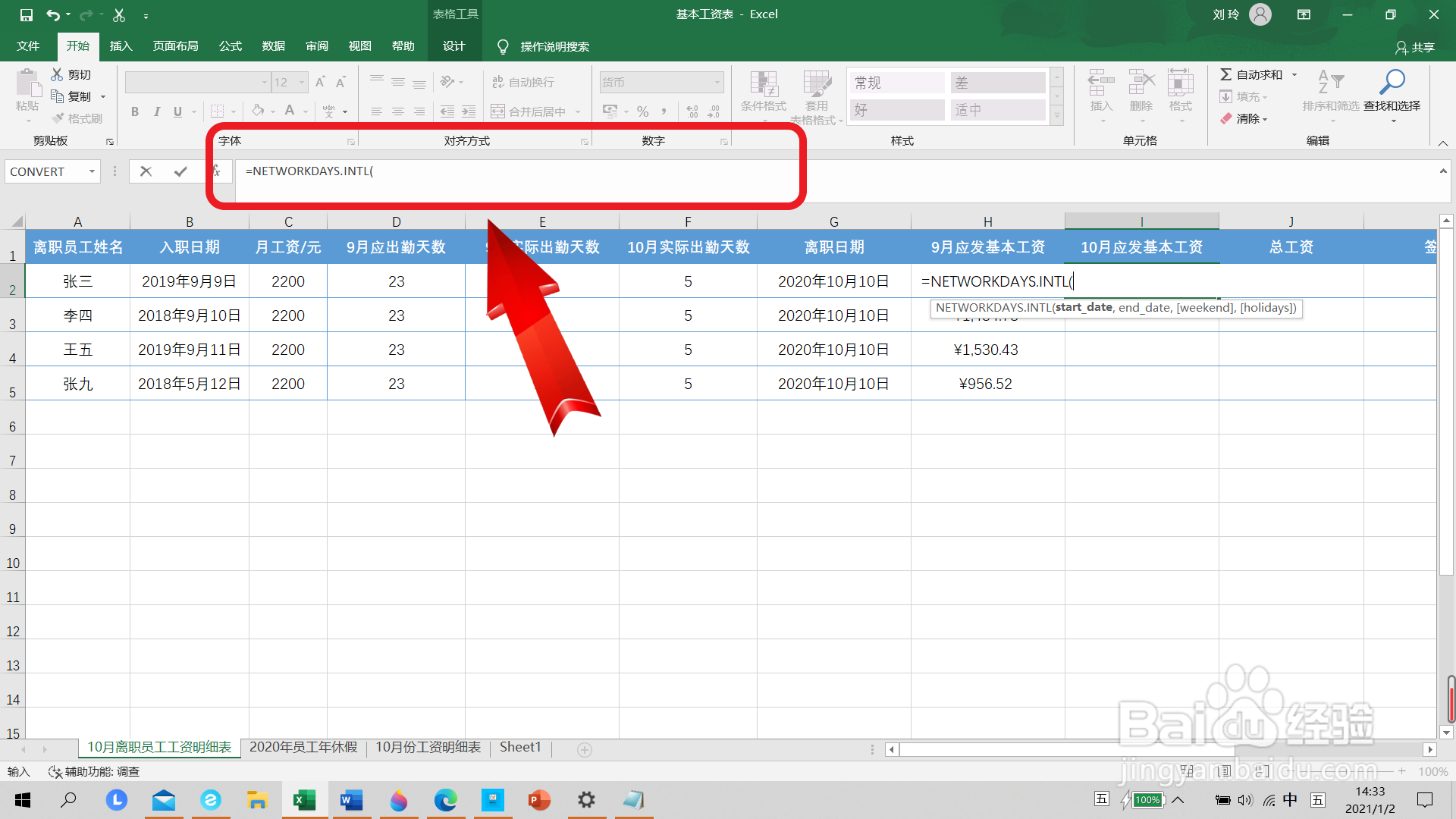Screen dimensions: 1456x819
Task: Click the Cut button in clipboard group
Action: pos(71,74)
